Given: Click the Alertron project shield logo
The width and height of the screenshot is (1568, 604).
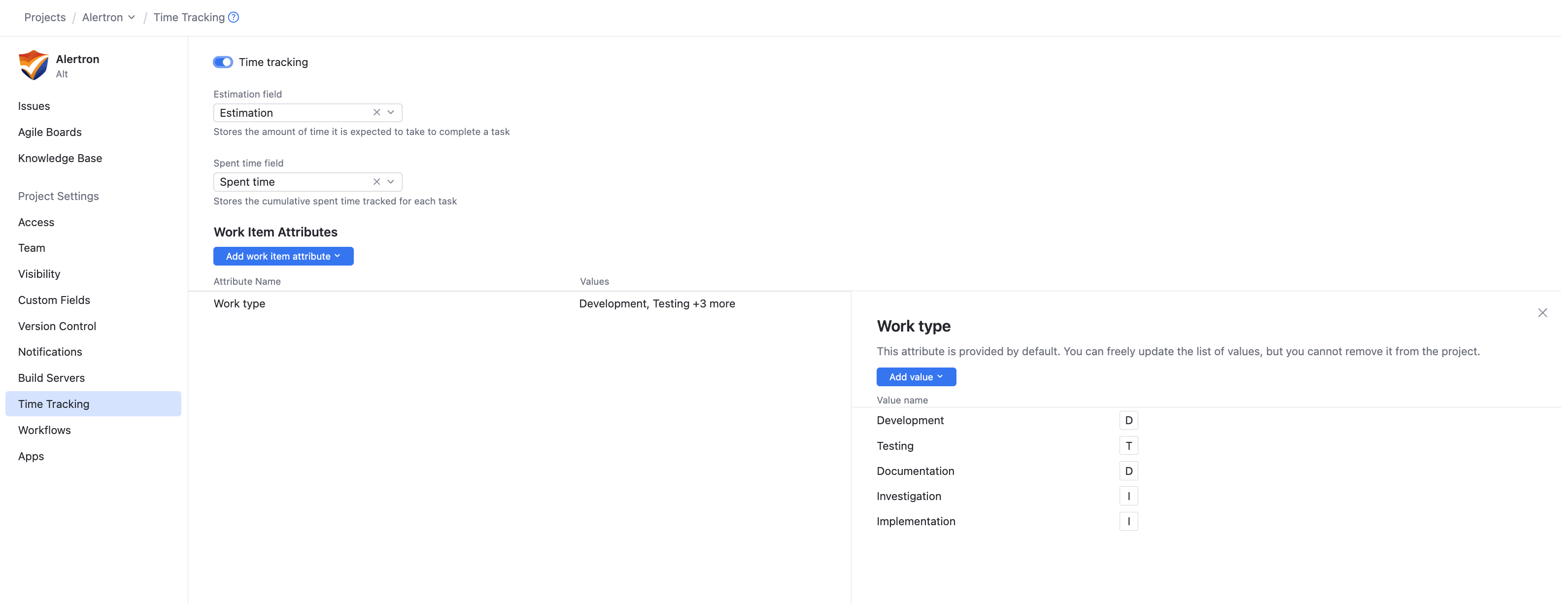Looking at the screenshot, I should coord(34,65).
